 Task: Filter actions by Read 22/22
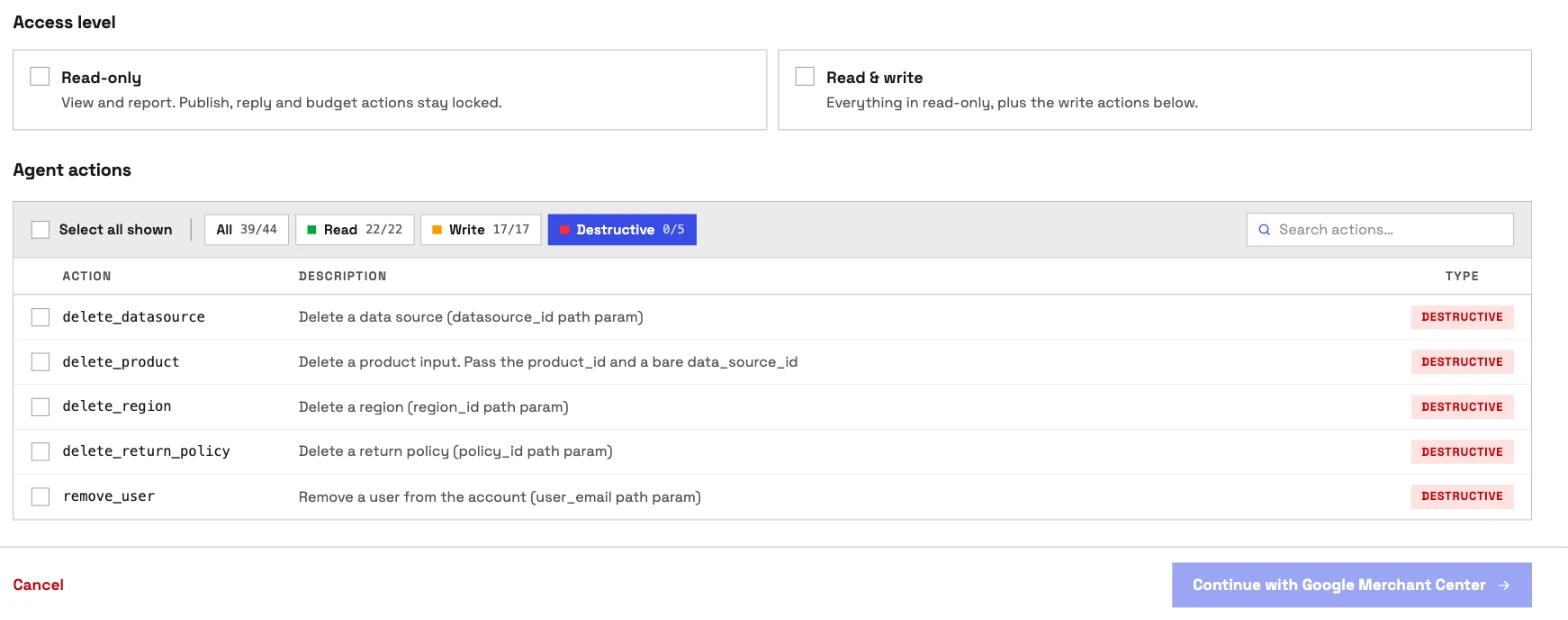pyautogui.click(x=355, y=230)
